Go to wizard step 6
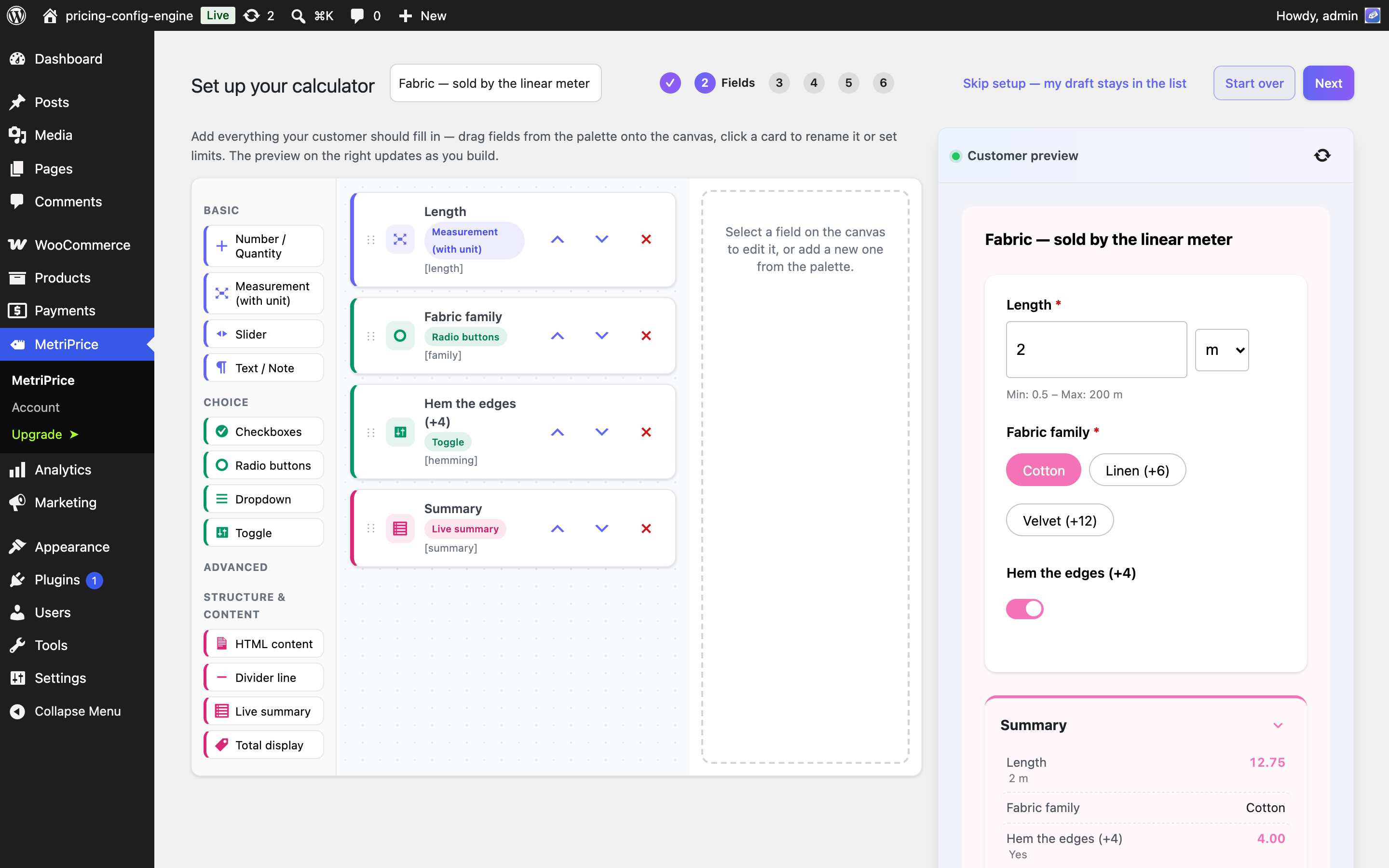The width and height of the screenshot is (1389, 868). [x=883, y=83]
